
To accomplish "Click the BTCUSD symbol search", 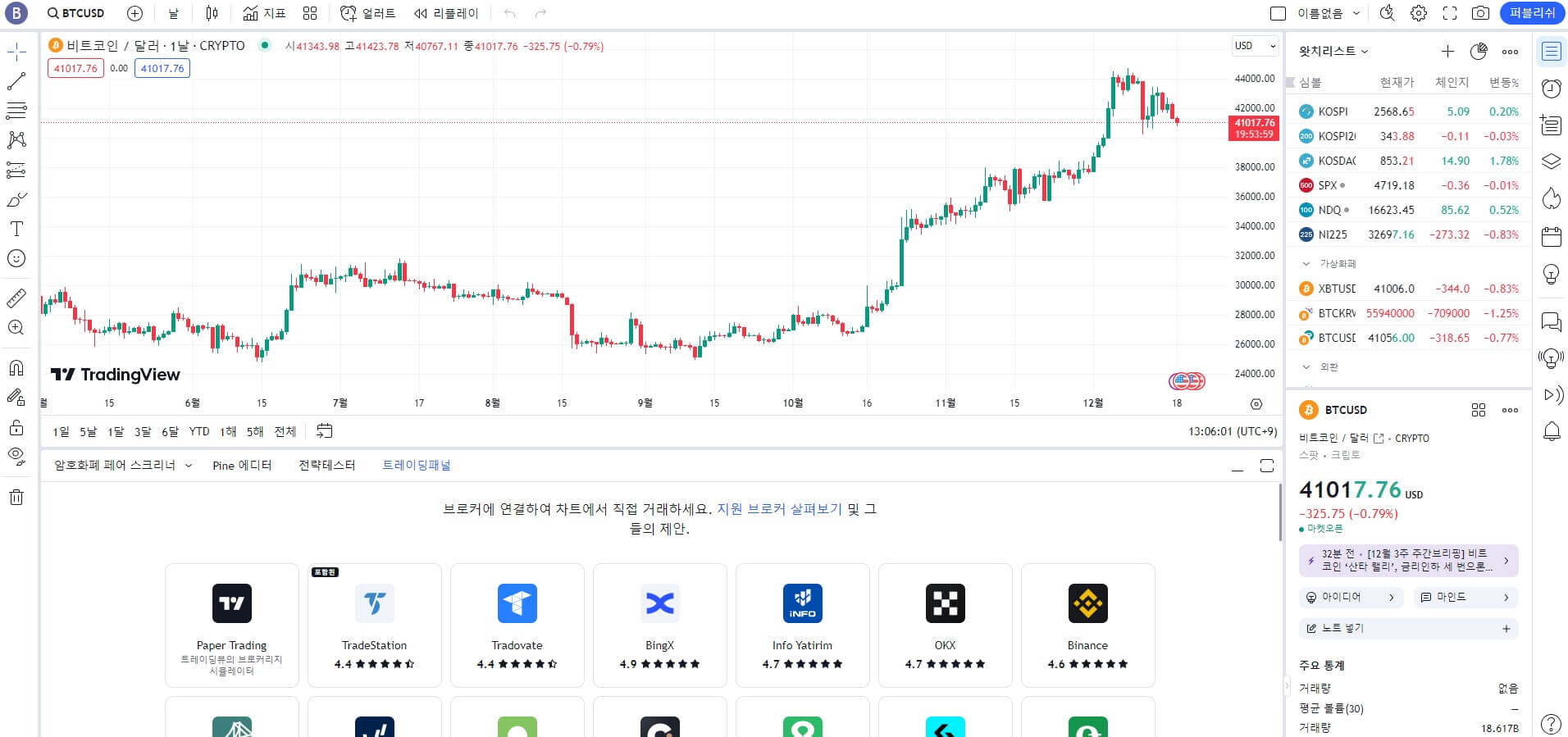I will pos(76,13).
